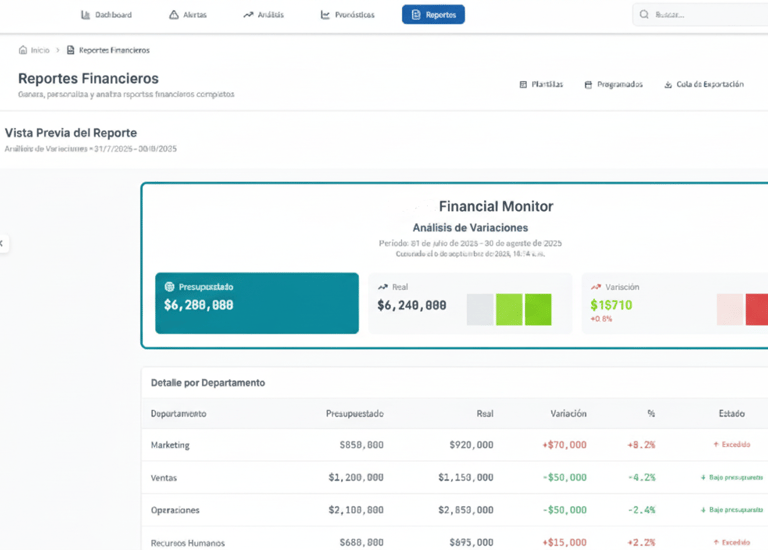The height and width of the screenshot is (550, 768).
Task: Open Plantillas button
Action: tap(541, 84)
